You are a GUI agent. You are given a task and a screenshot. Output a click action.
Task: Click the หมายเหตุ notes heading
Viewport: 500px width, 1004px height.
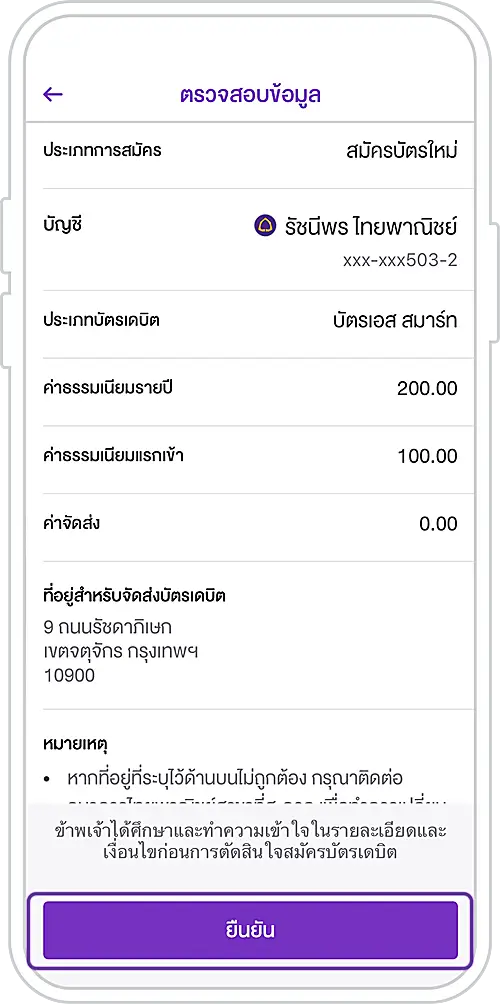[x=75, y=745]
